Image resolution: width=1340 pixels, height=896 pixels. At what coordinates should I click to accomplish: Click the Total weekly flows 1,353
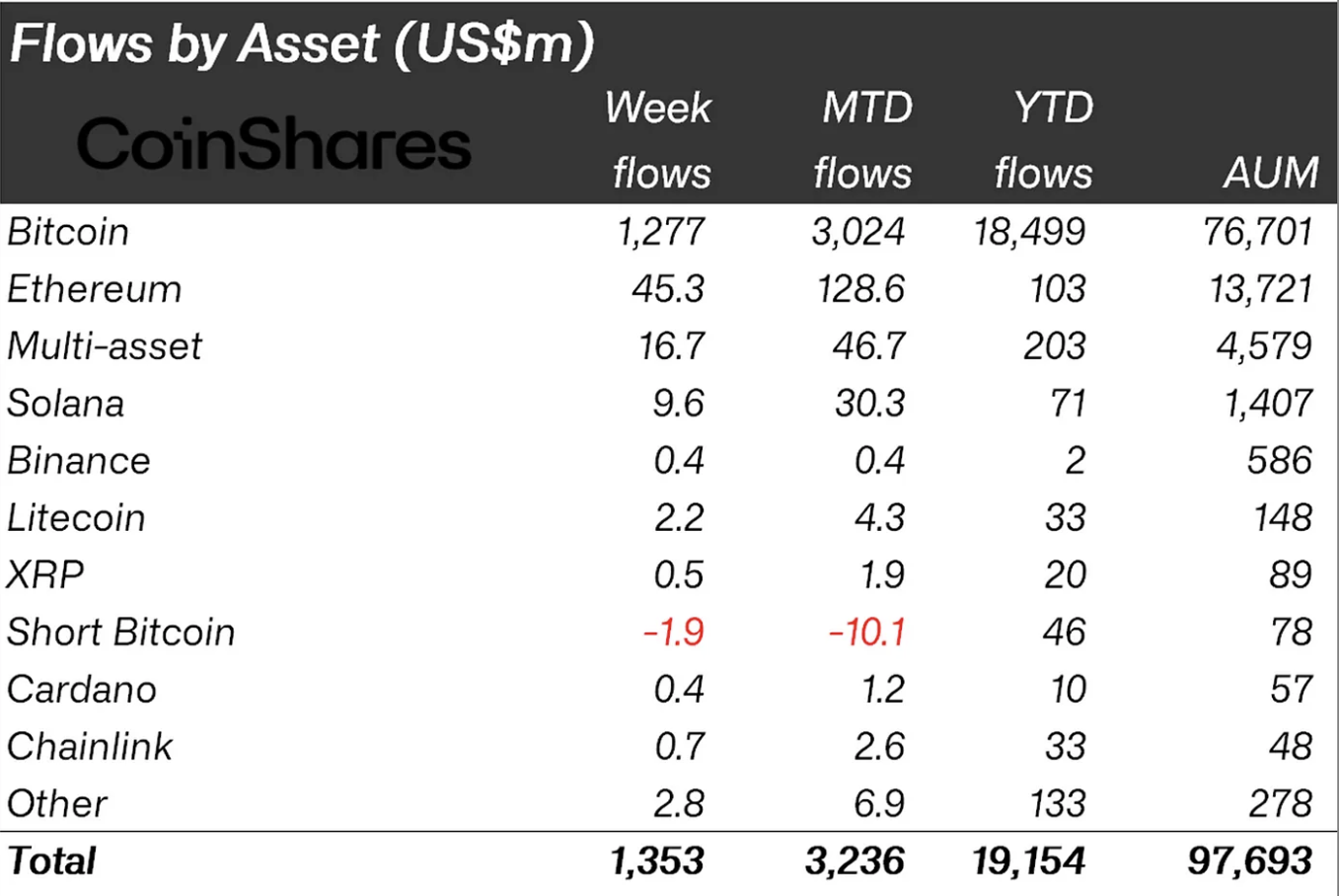click(x=657, y=861)
